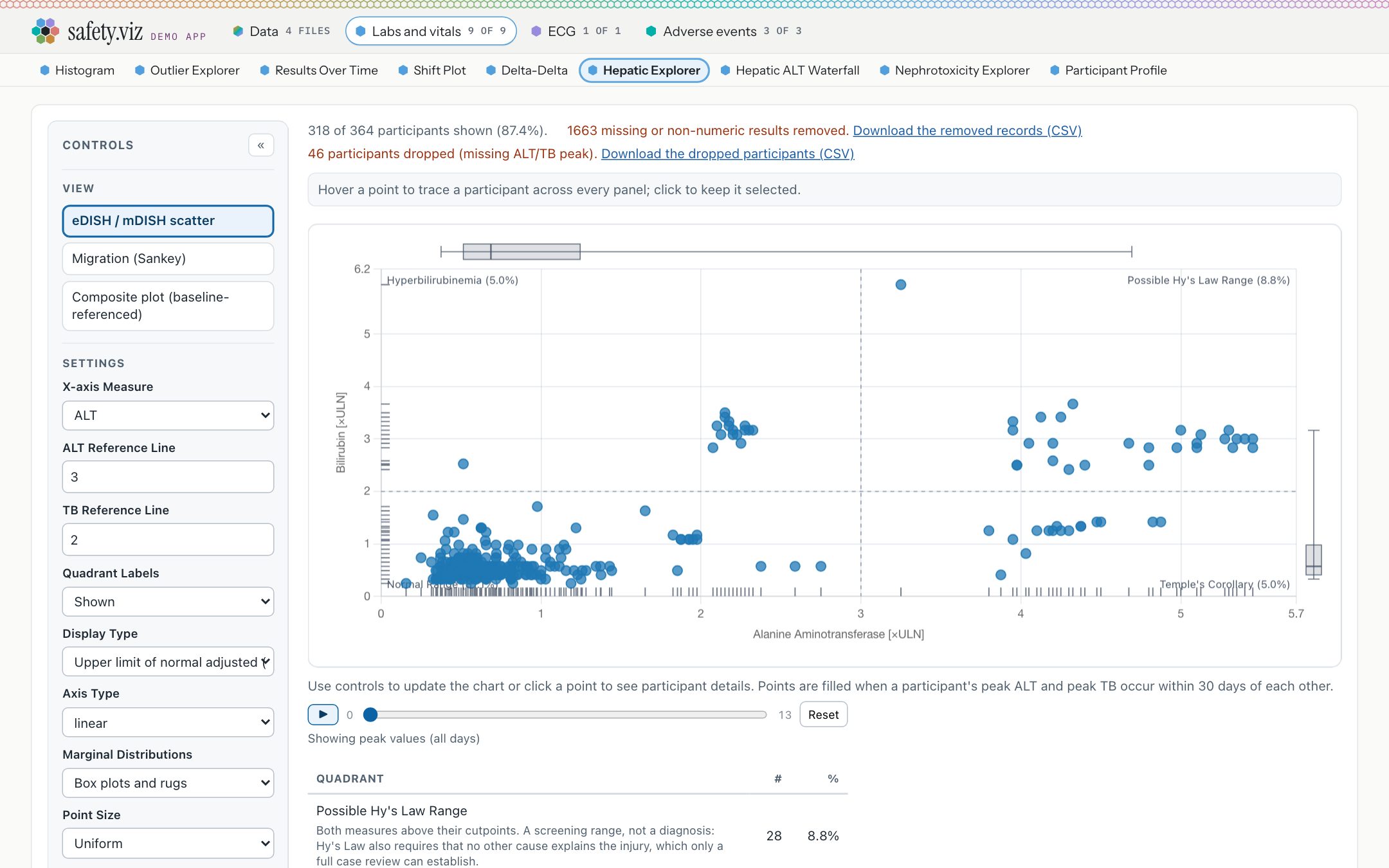Open the Point Size Uniform dropdown
This screenshot has width=1389, height=868.
(168, 844)
